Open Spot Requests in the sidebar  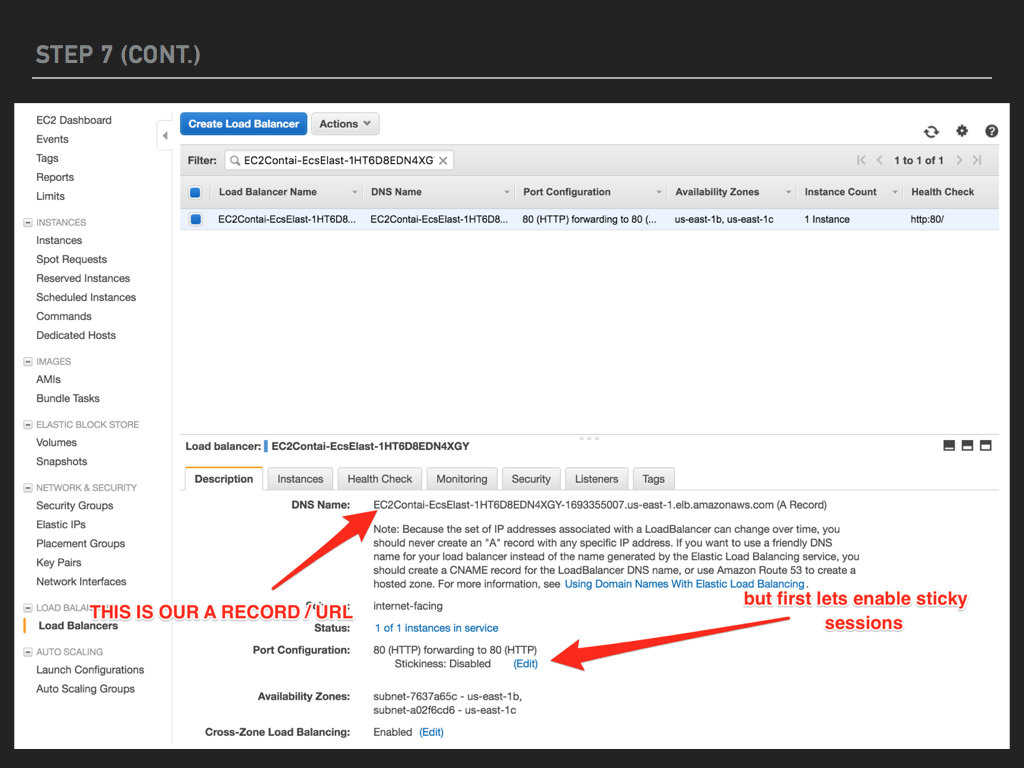(71, 259)
